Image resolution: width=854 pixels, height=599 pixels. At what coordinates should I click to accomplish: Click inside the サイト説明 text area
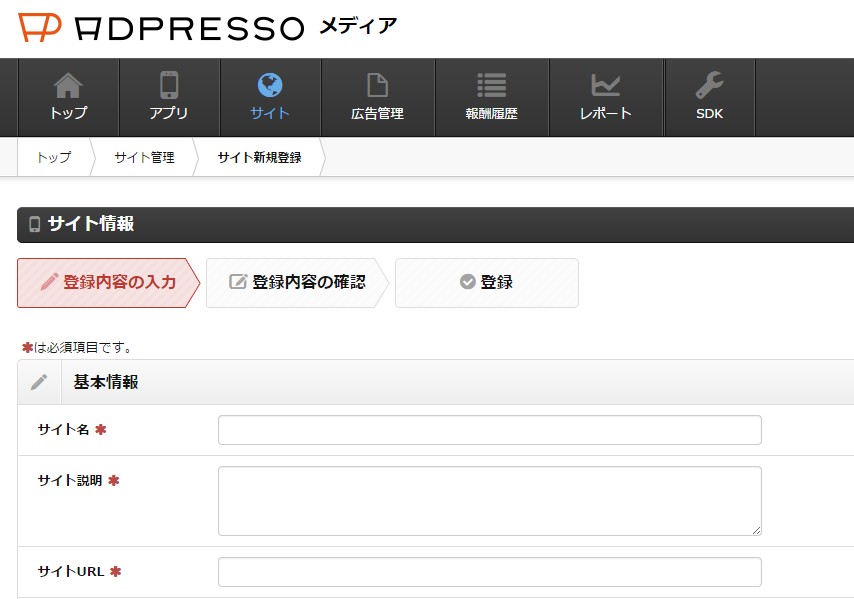coord(489,500)
